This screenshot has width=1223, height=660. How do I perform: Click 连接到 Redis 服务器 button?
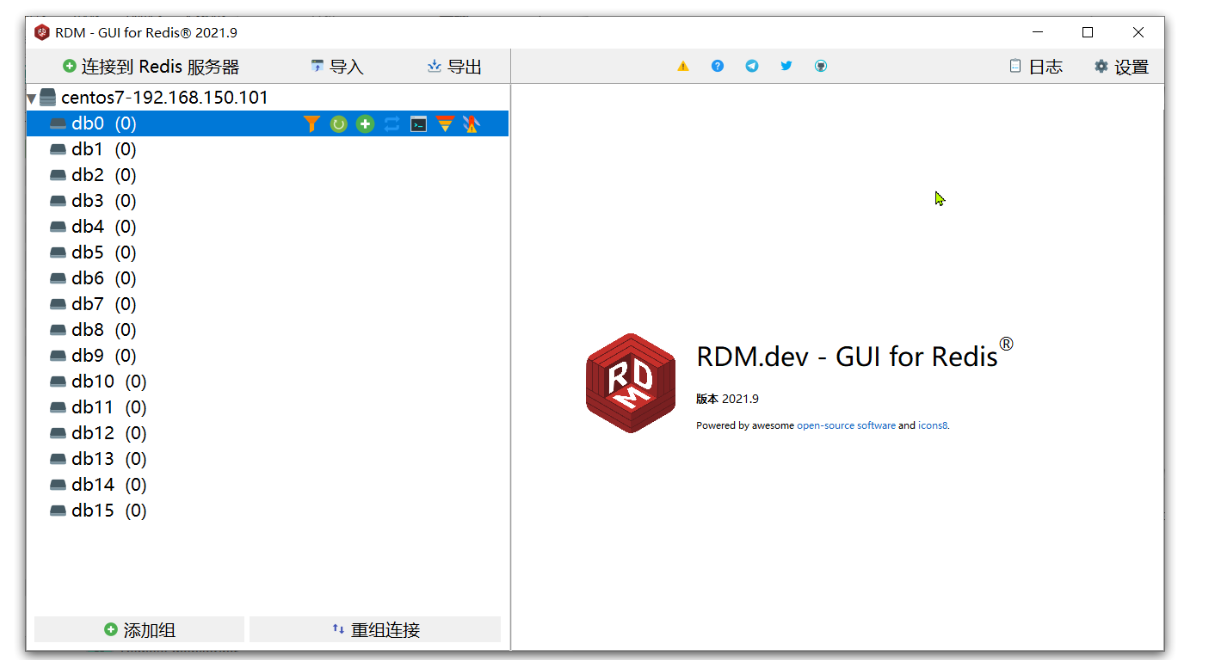point(151,67)
